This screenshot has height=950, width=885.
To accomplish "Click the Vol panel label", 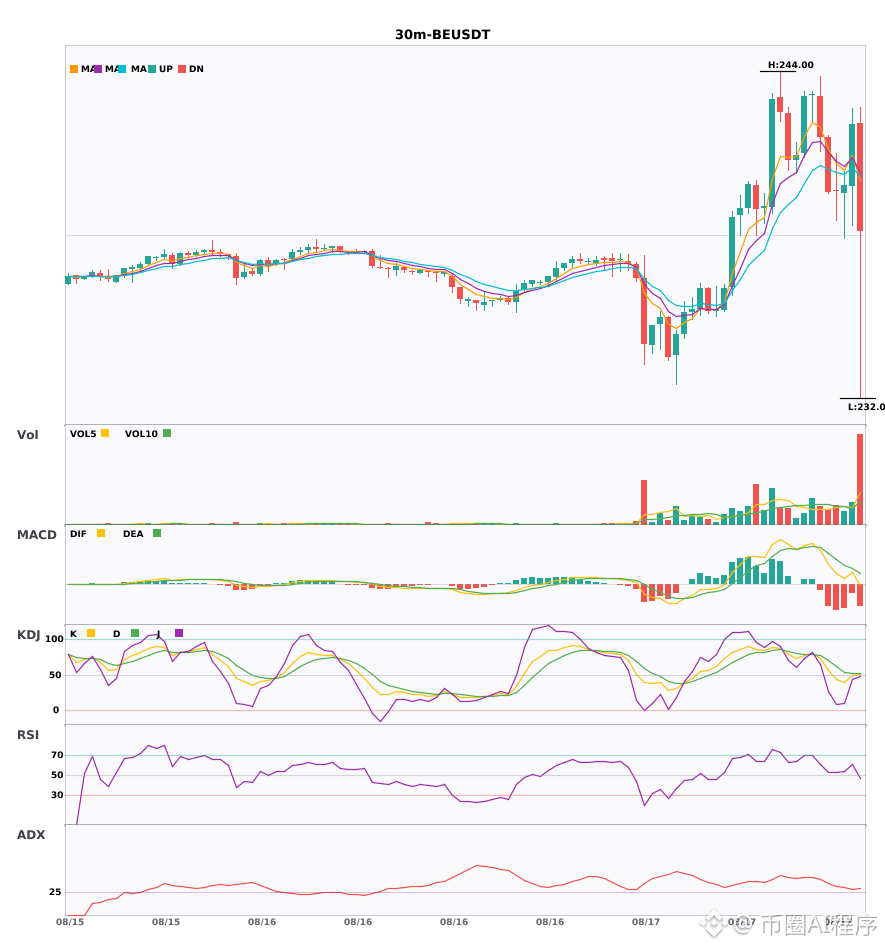I will pyautogui.click(x=28, y=435).
